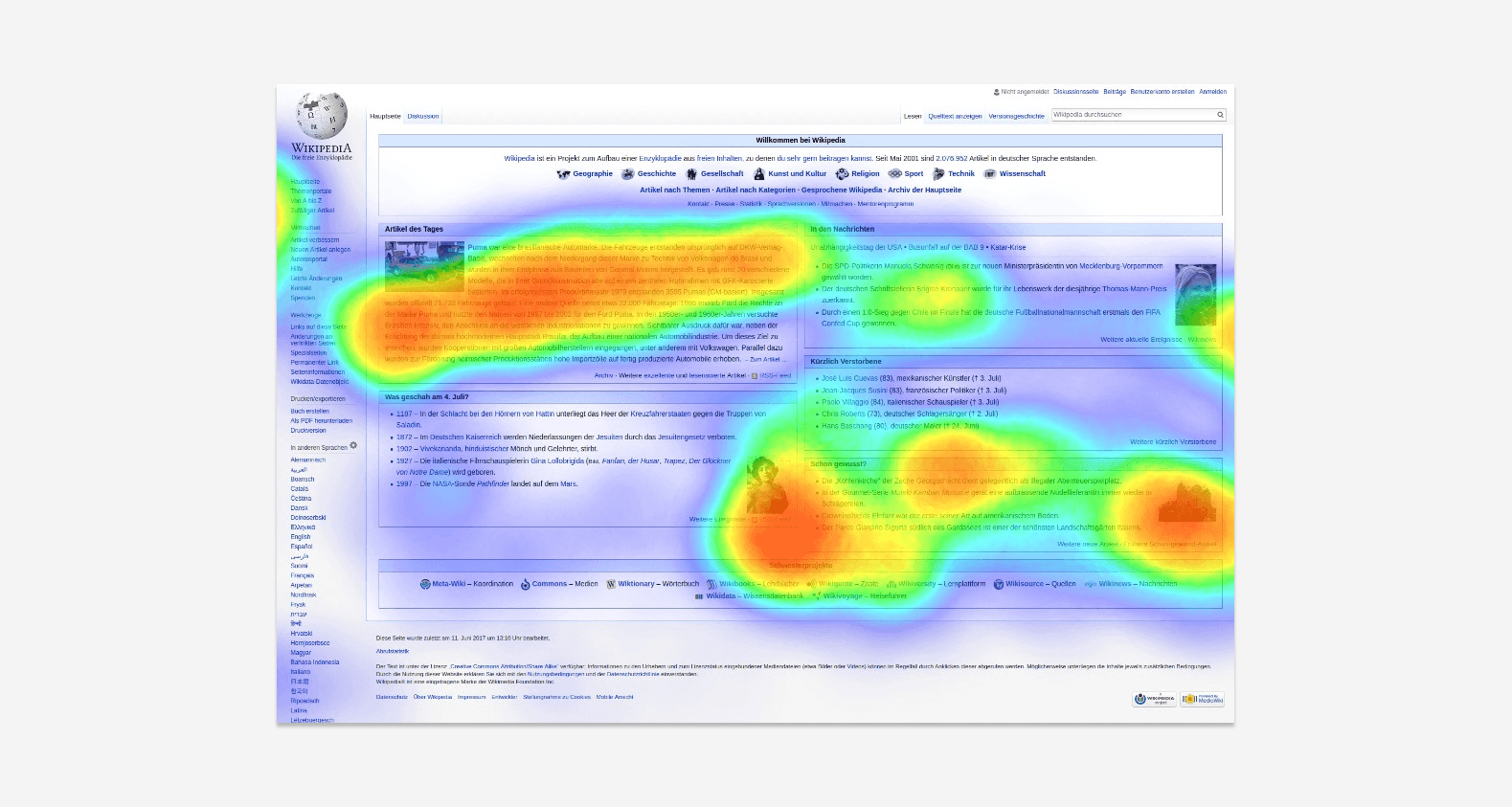The height and width of the screenshot is (807, 1512).
Task: Open Anmelden login link
Action: tap(1213, 92)
